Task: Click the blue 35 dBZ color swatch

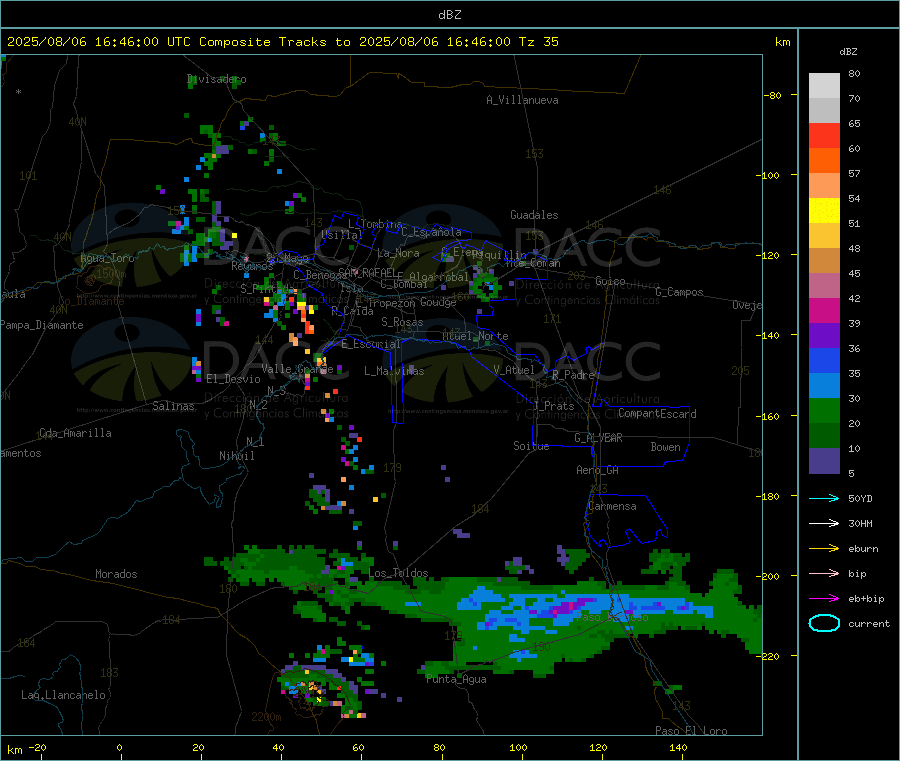Action: point(824,360)
